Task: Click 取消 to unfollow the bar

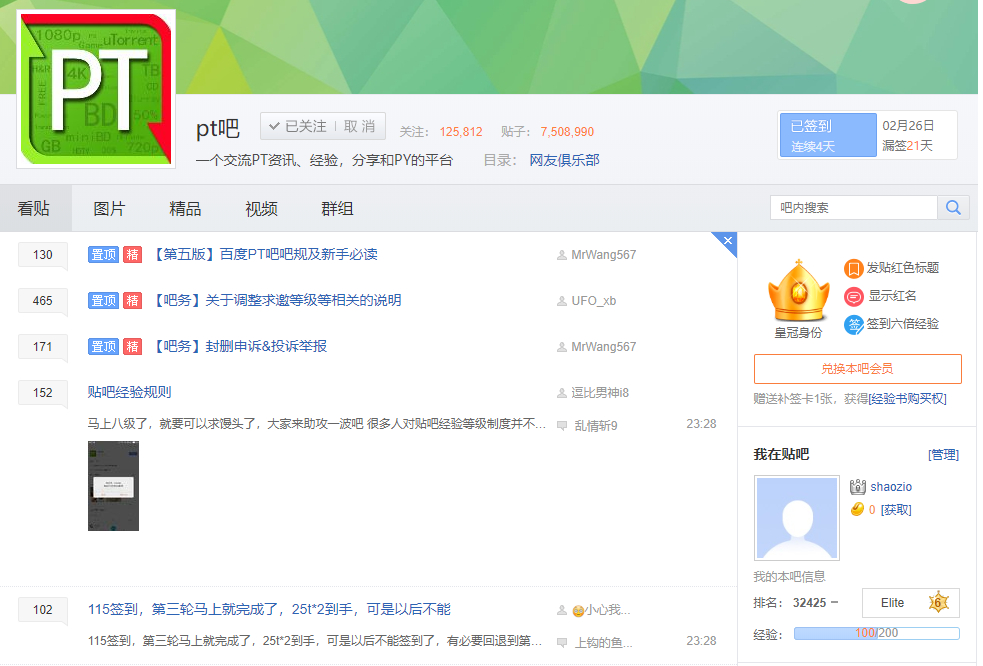Action: coord(360,126)
